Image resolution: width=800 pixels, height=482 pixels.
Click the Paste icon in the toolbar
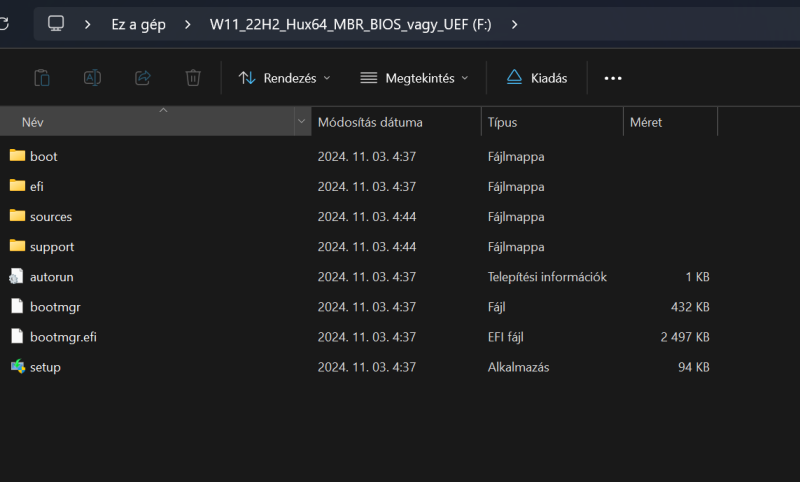click(x=42, y=78)
